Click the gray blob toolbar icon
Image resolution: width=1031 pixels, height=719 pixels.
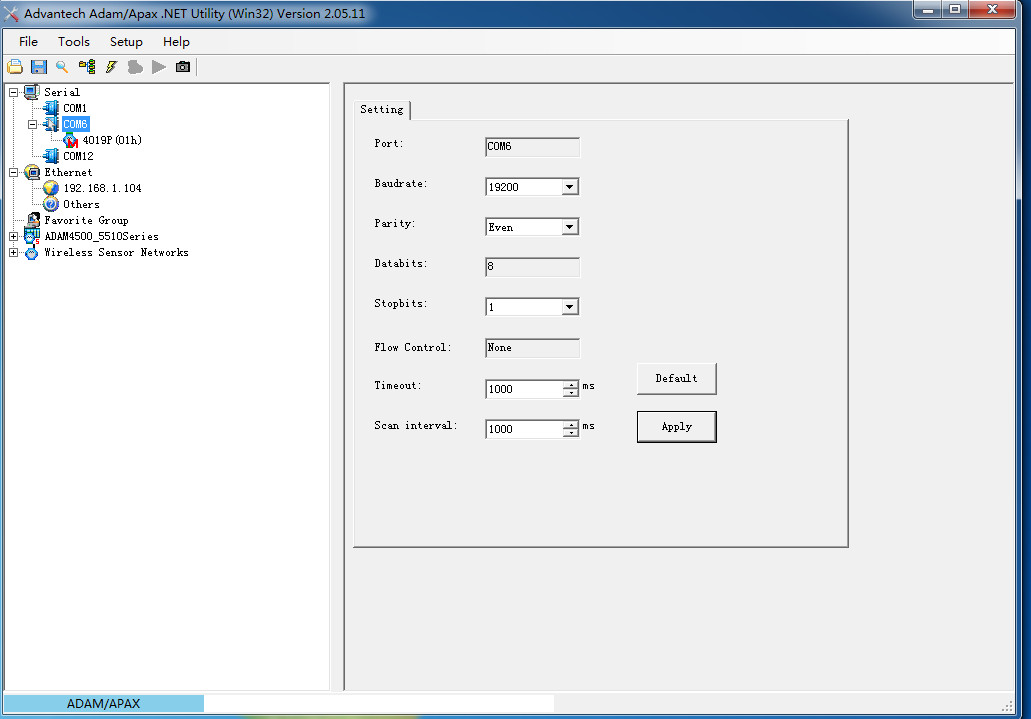[135, 66]
